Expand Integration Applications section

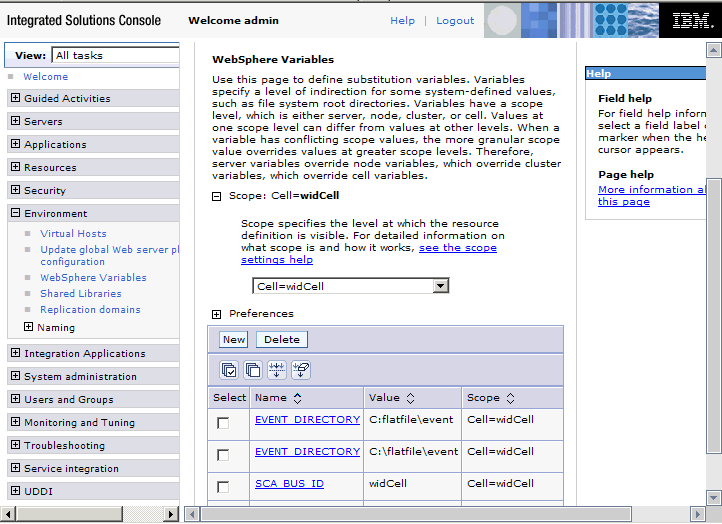[x=16, y=353]
